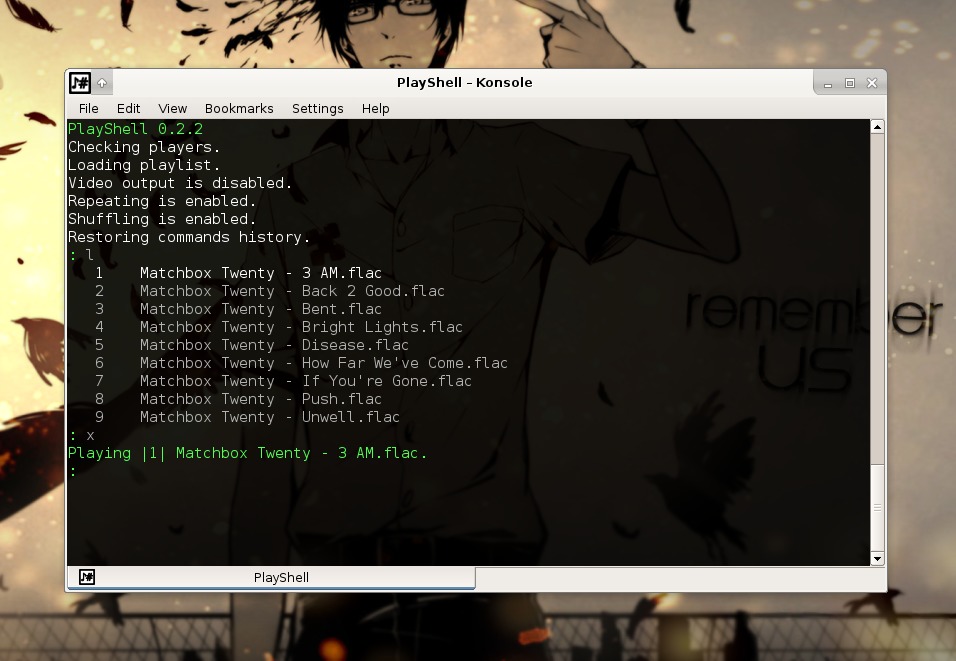Open the Edit menu
This screenshot has width=956, height=661.
pos(128,108)
